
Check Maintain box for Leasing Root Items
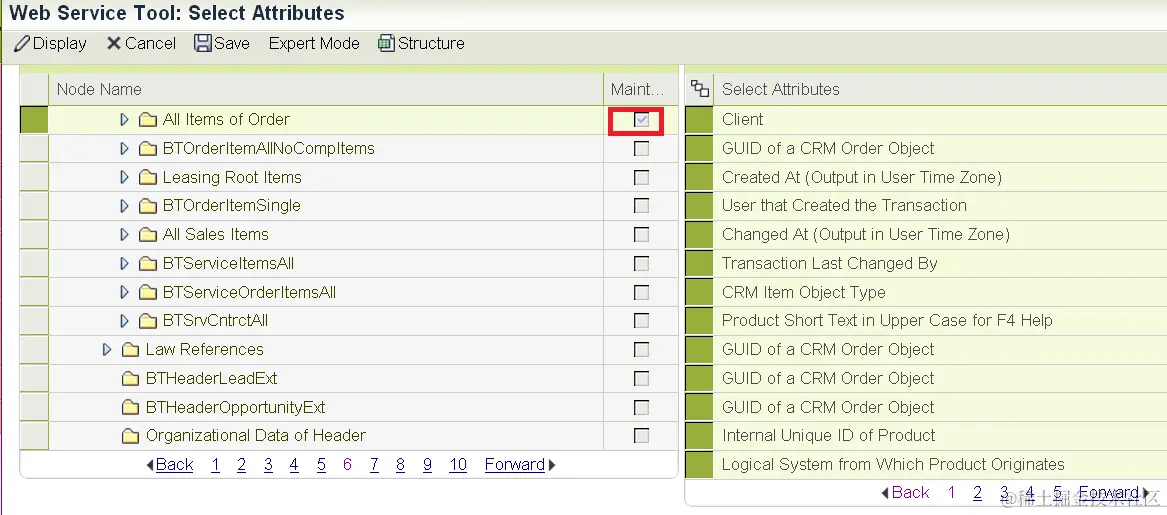click(641, 178)
